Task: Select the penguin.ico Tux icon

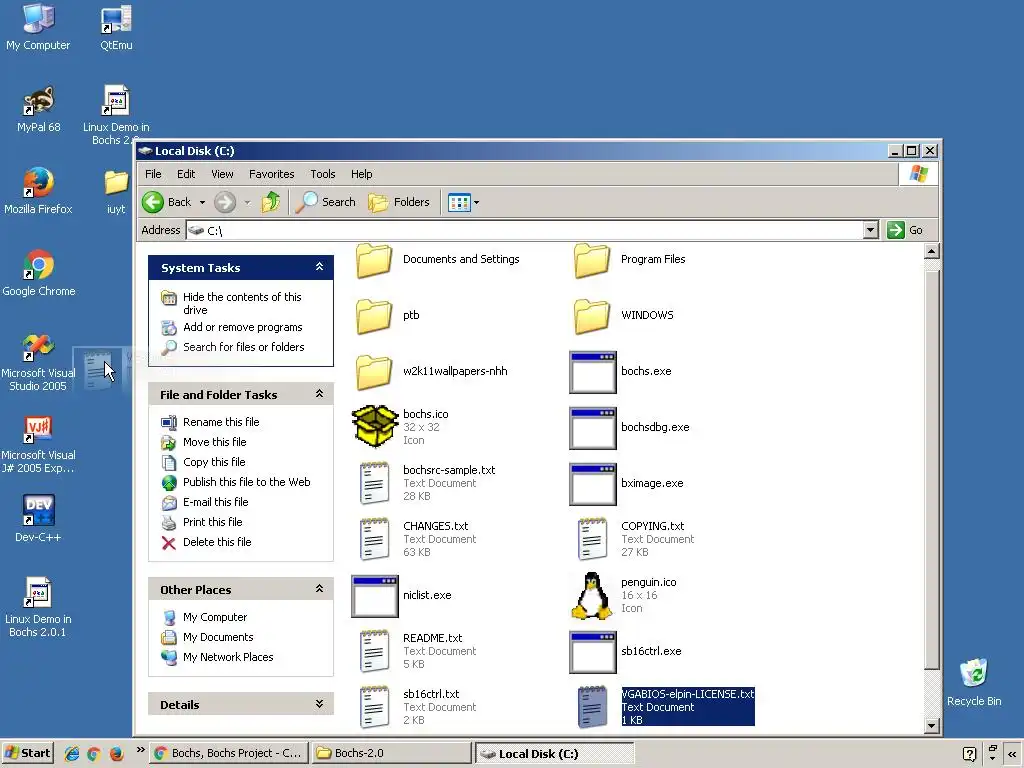Action: coord(592,596)
